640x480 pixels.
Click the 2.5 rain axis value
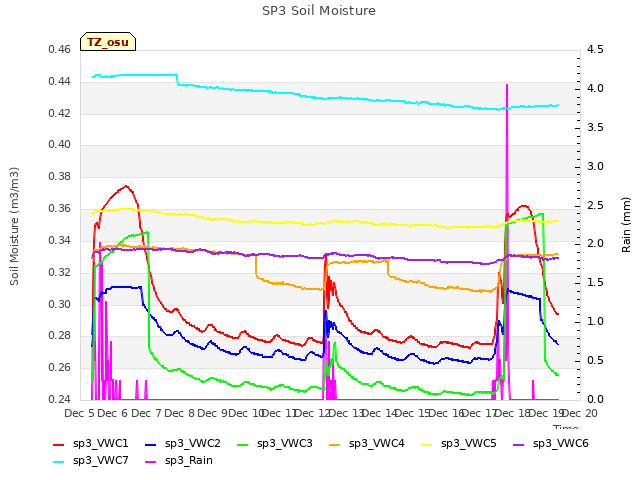(595, 205)
